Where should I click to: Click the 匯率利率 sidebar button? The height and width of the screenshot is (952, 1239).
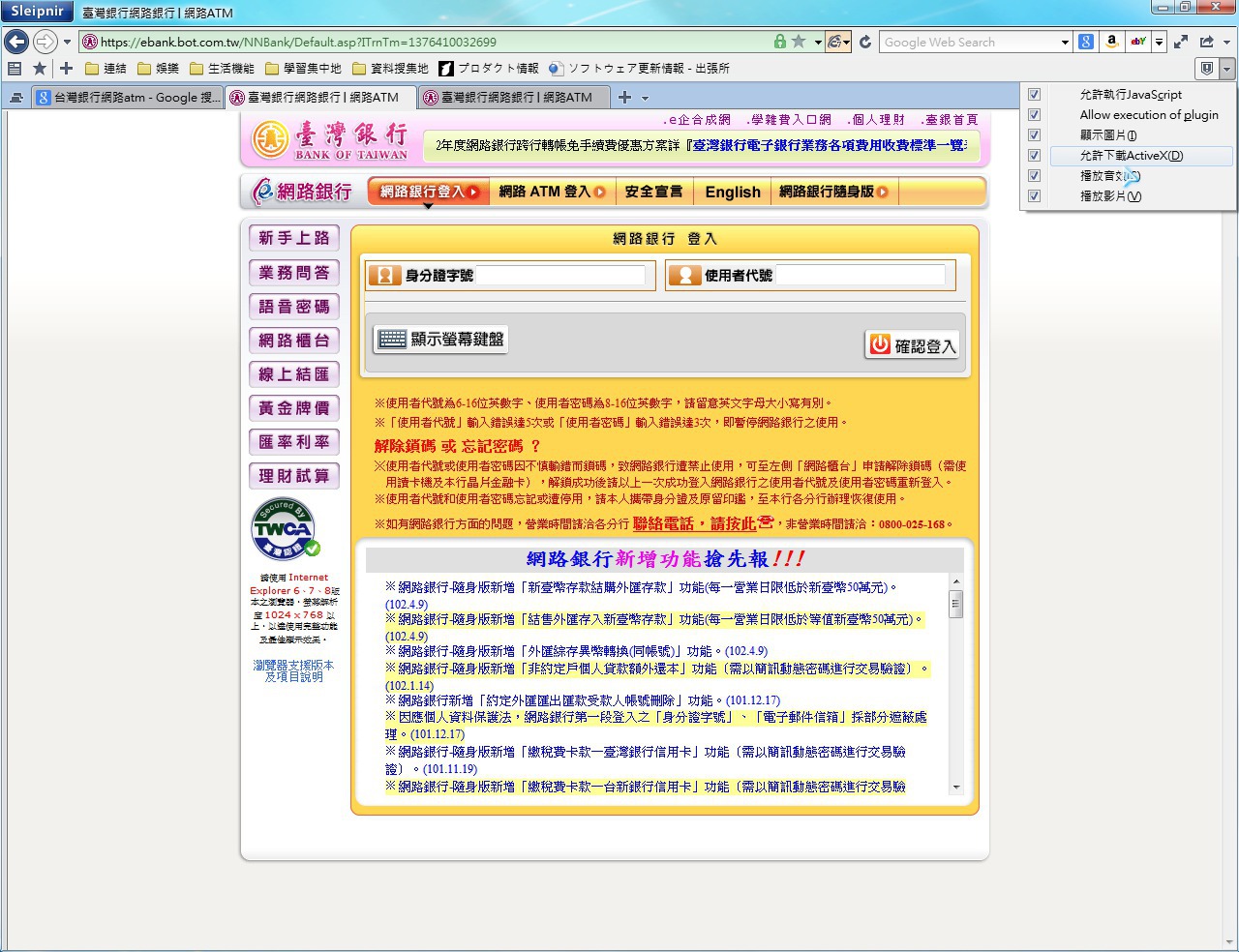click(x=294, y=442)
